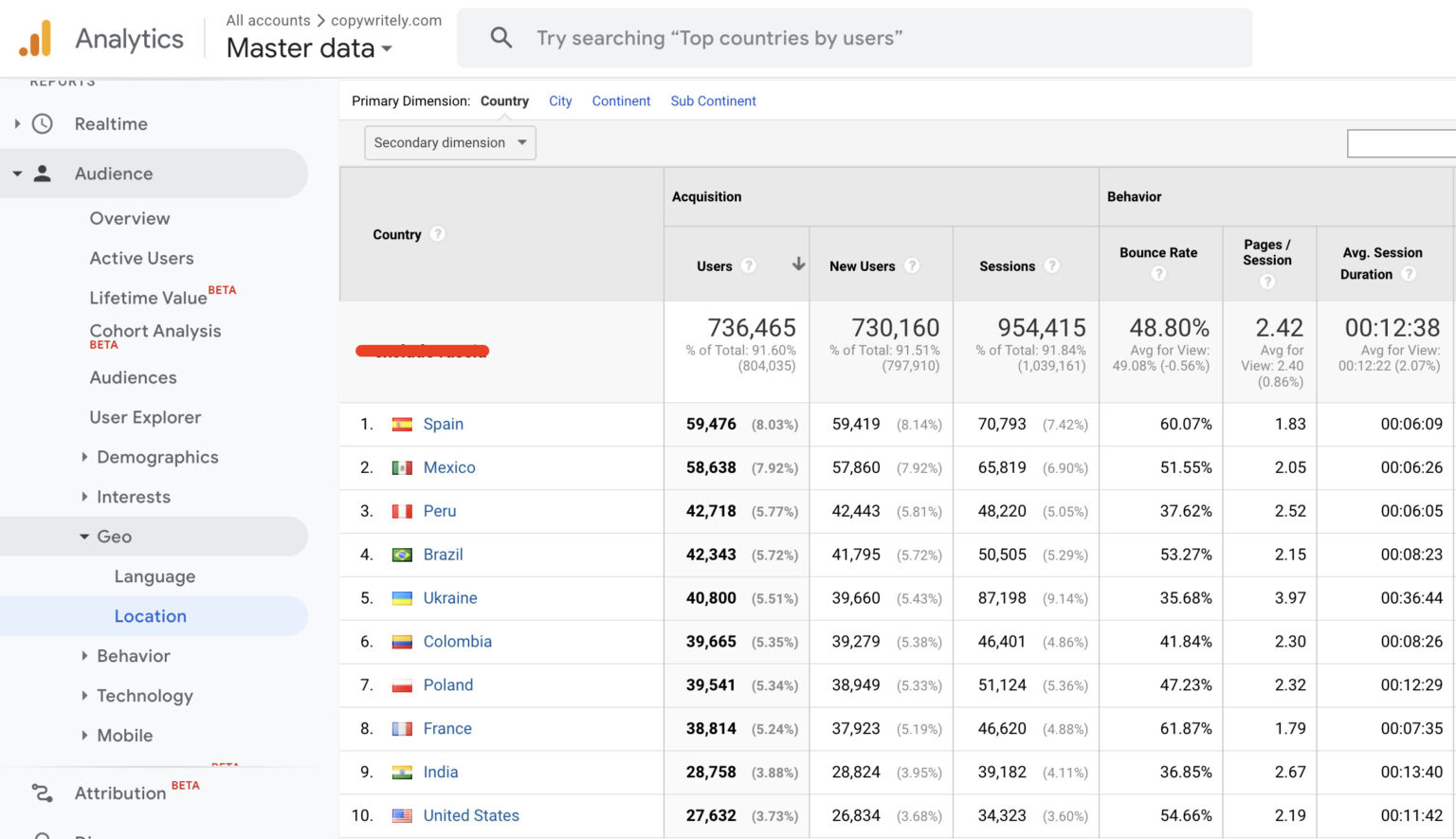Select the Audience person icon
This screenshot has width=1456, height=839.
point(44,173)
